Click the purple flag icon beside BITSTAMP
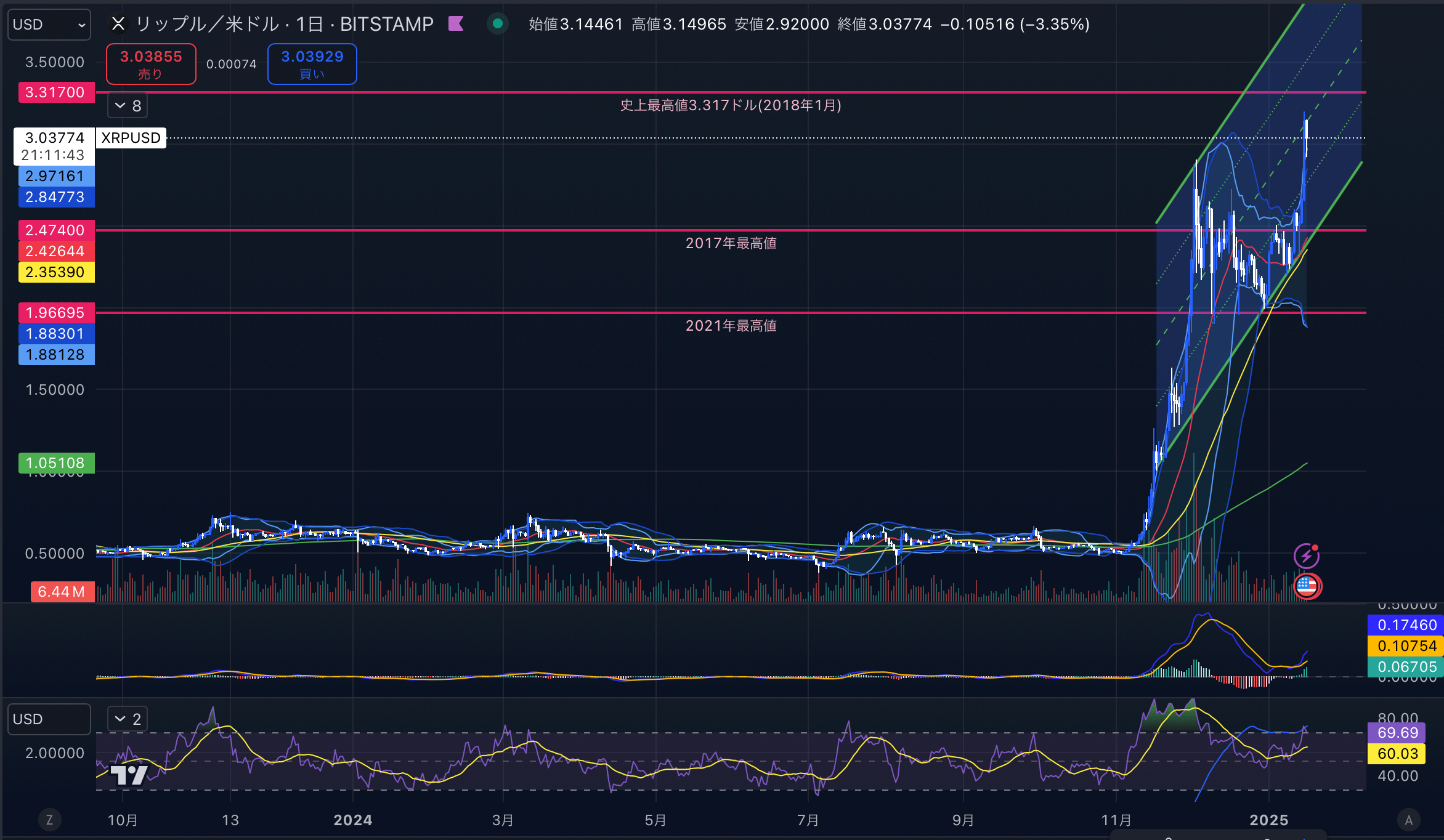 456,24
